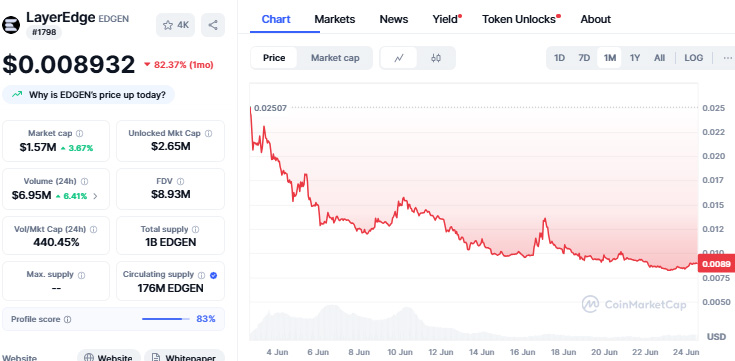Open the Whitepaper link button
This screenshot has height=361, width=735.
coord(184,357)
